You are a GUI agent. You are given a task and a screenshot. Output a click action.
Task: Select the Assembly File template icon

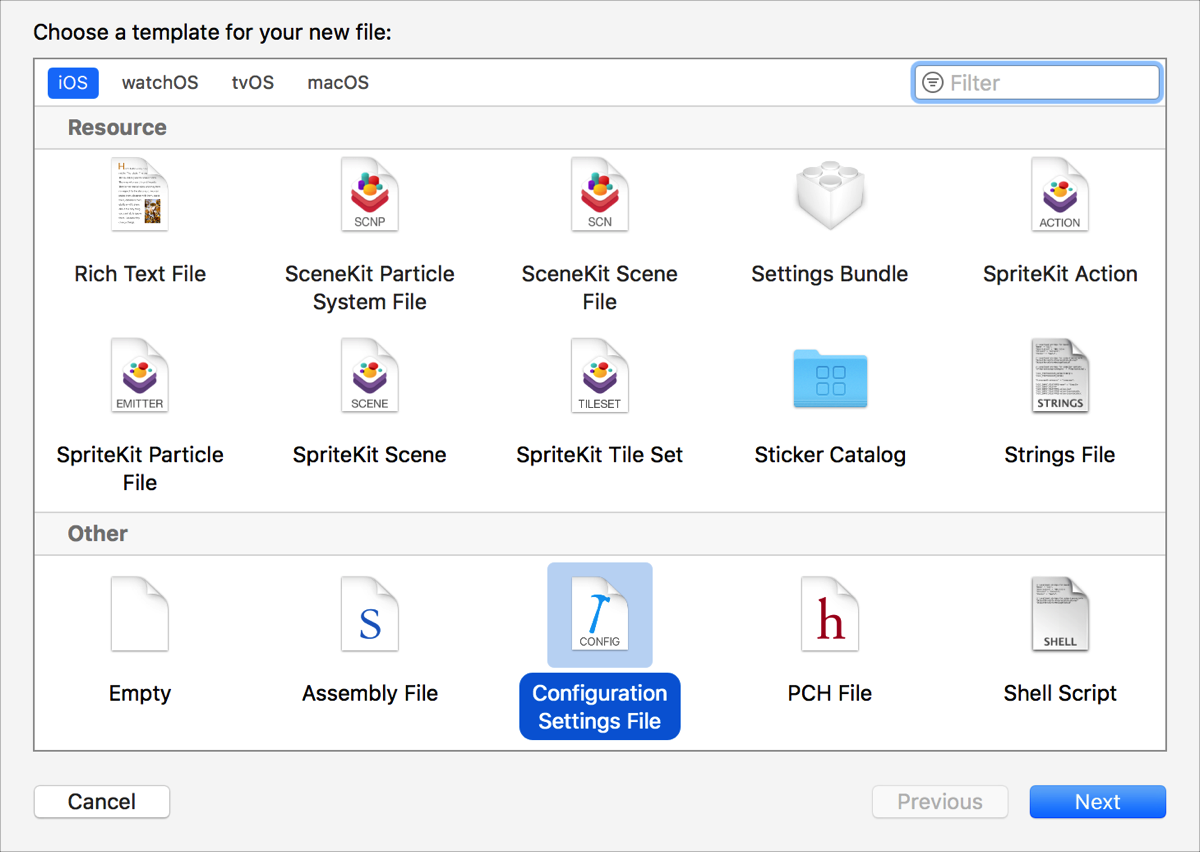tap(370, 614)
